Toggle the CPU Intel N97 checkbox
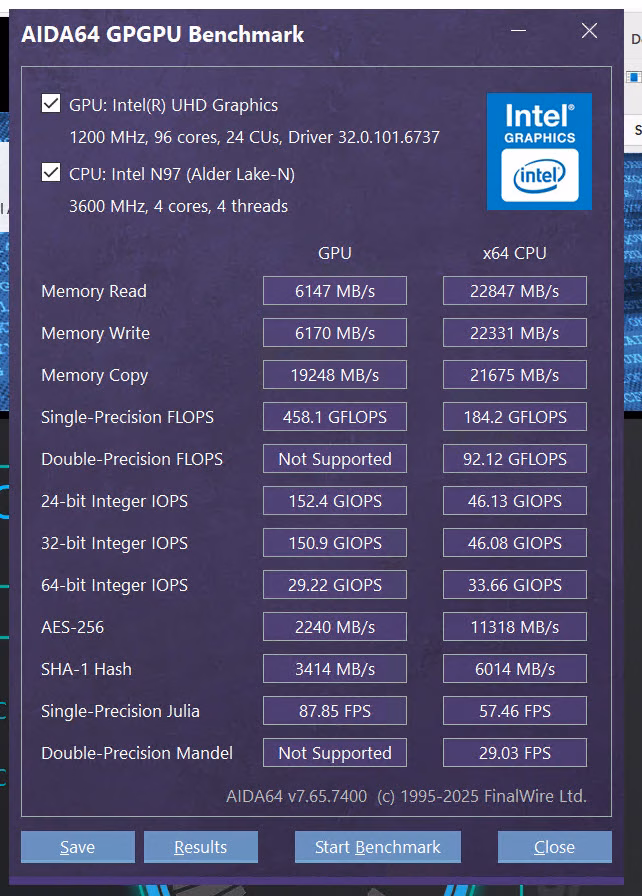This screenshot has height=896, width=642. pyautogui.click(x=51, y=172)
